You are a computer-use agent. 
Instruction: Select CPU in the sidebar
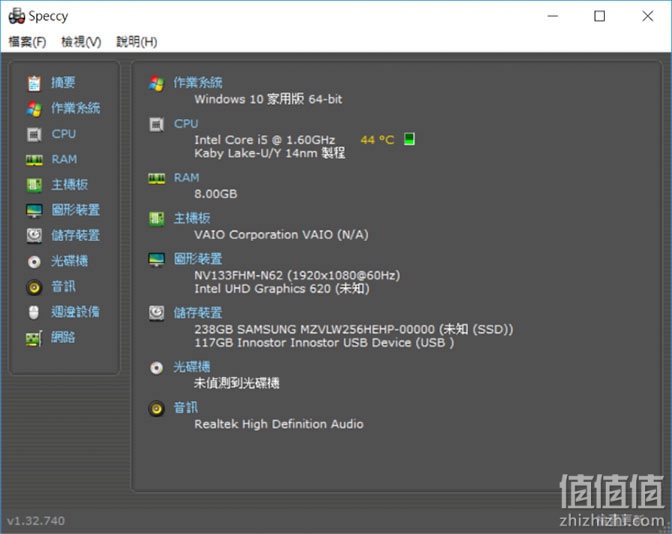pyautogui.click(x=64, y=134)
